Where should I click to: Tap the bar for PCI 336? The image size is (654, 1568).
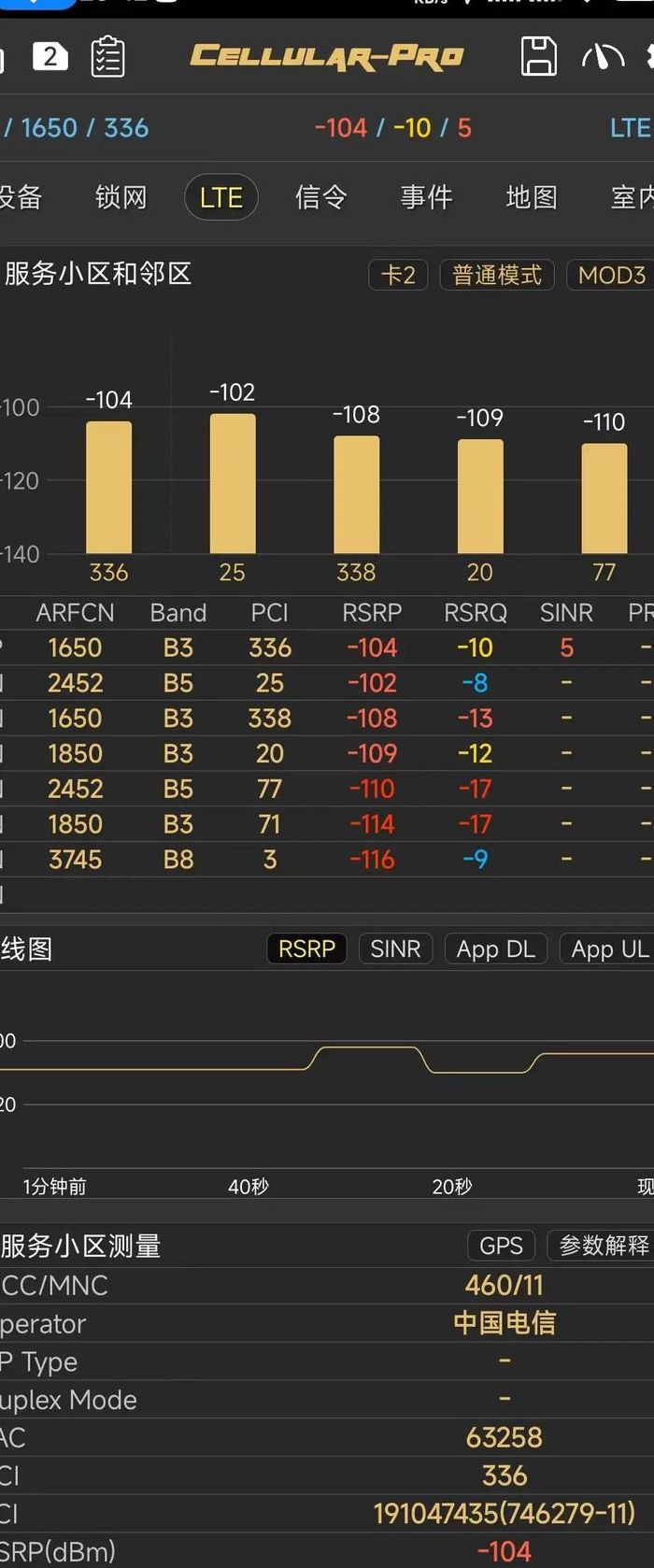[x=108, y=487]
